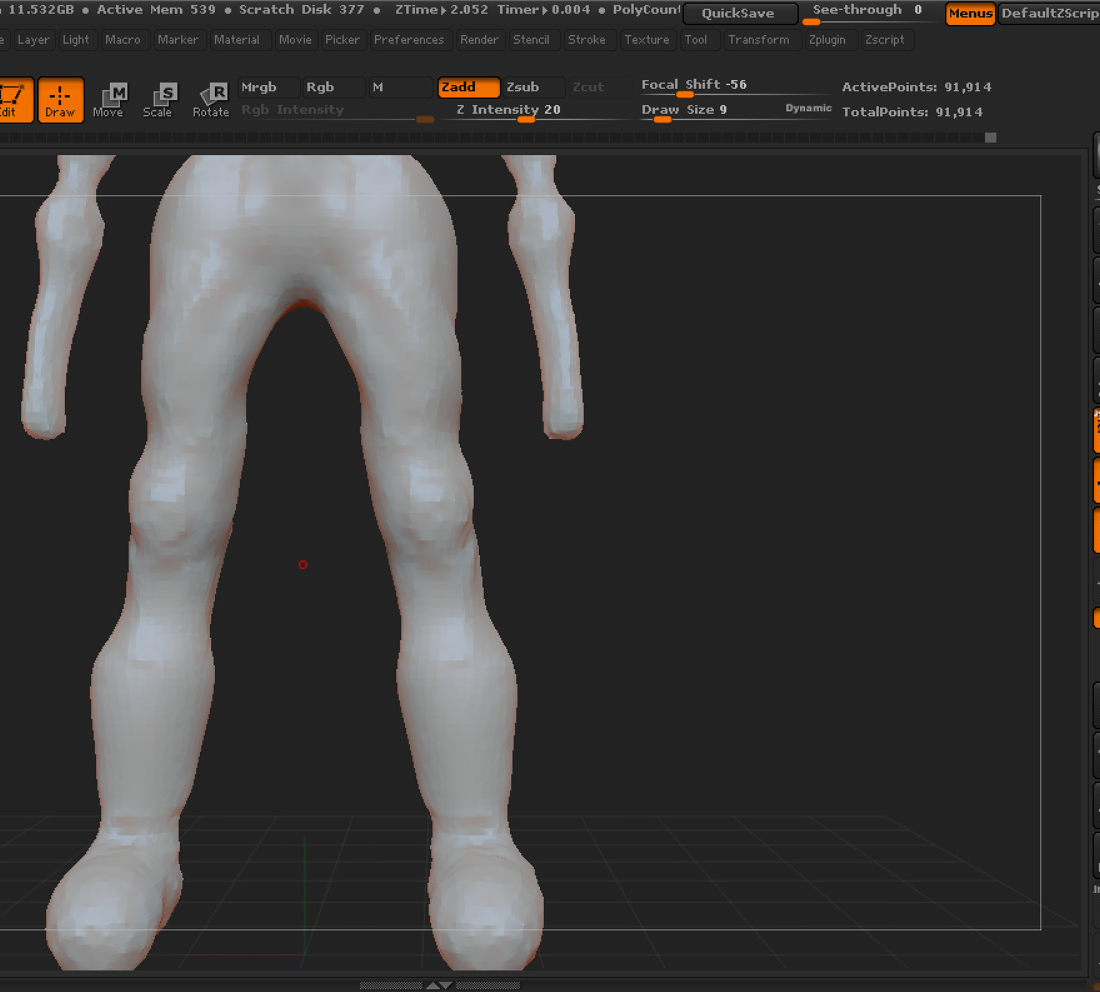Image resolution: width=1100 pixels, height=992 pixels.
Task: Select the Scale tool icon
Action: click(x=158, y=100)
